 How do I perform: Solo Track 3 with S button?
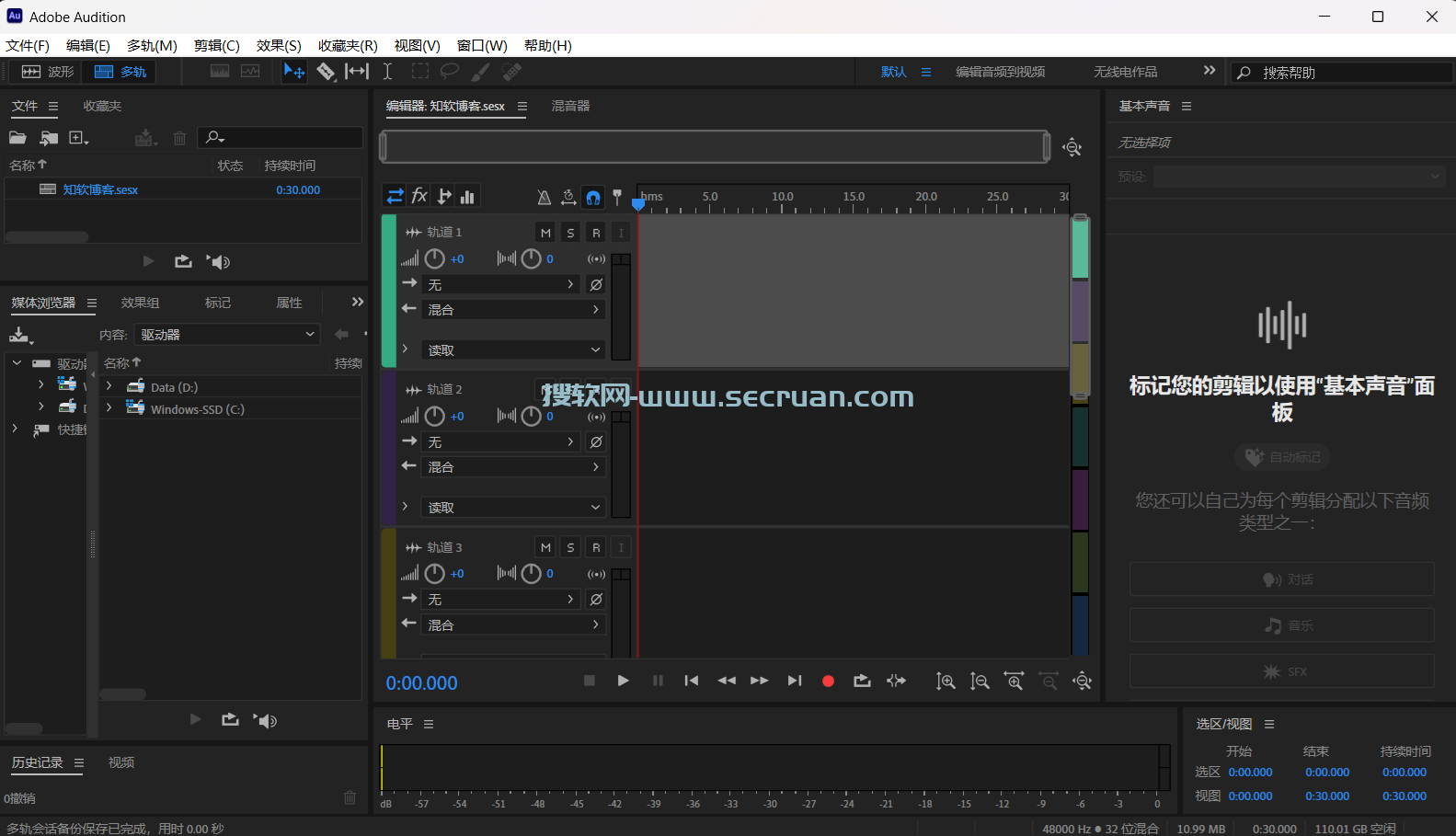tap(570, 547)
